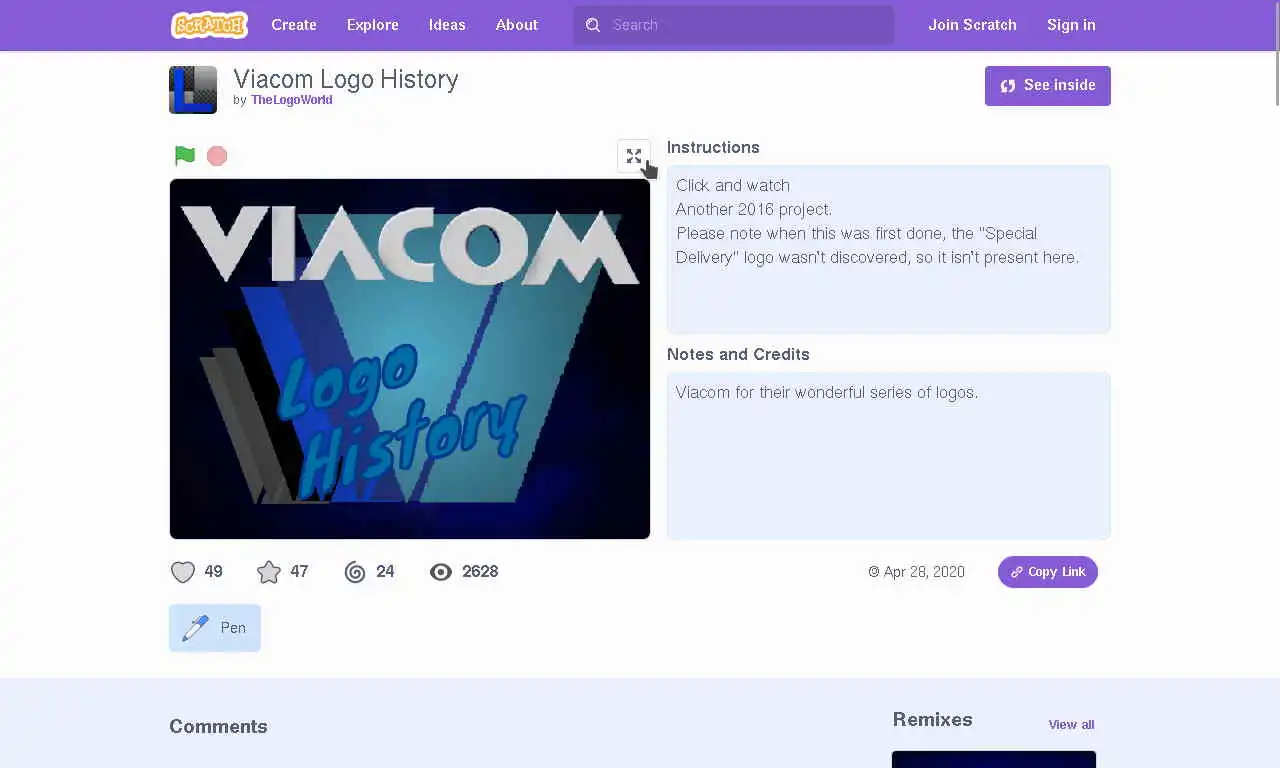Click the 49 loves count
Screen dimensions: 1280x768
213,572
